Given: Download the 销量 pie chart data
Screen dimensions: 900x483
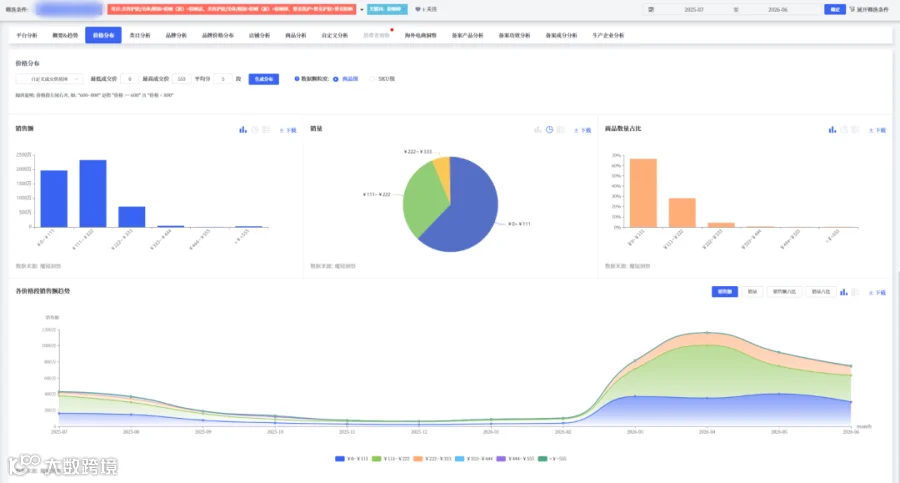Looking at the screenshot, I should coord(583,130).
